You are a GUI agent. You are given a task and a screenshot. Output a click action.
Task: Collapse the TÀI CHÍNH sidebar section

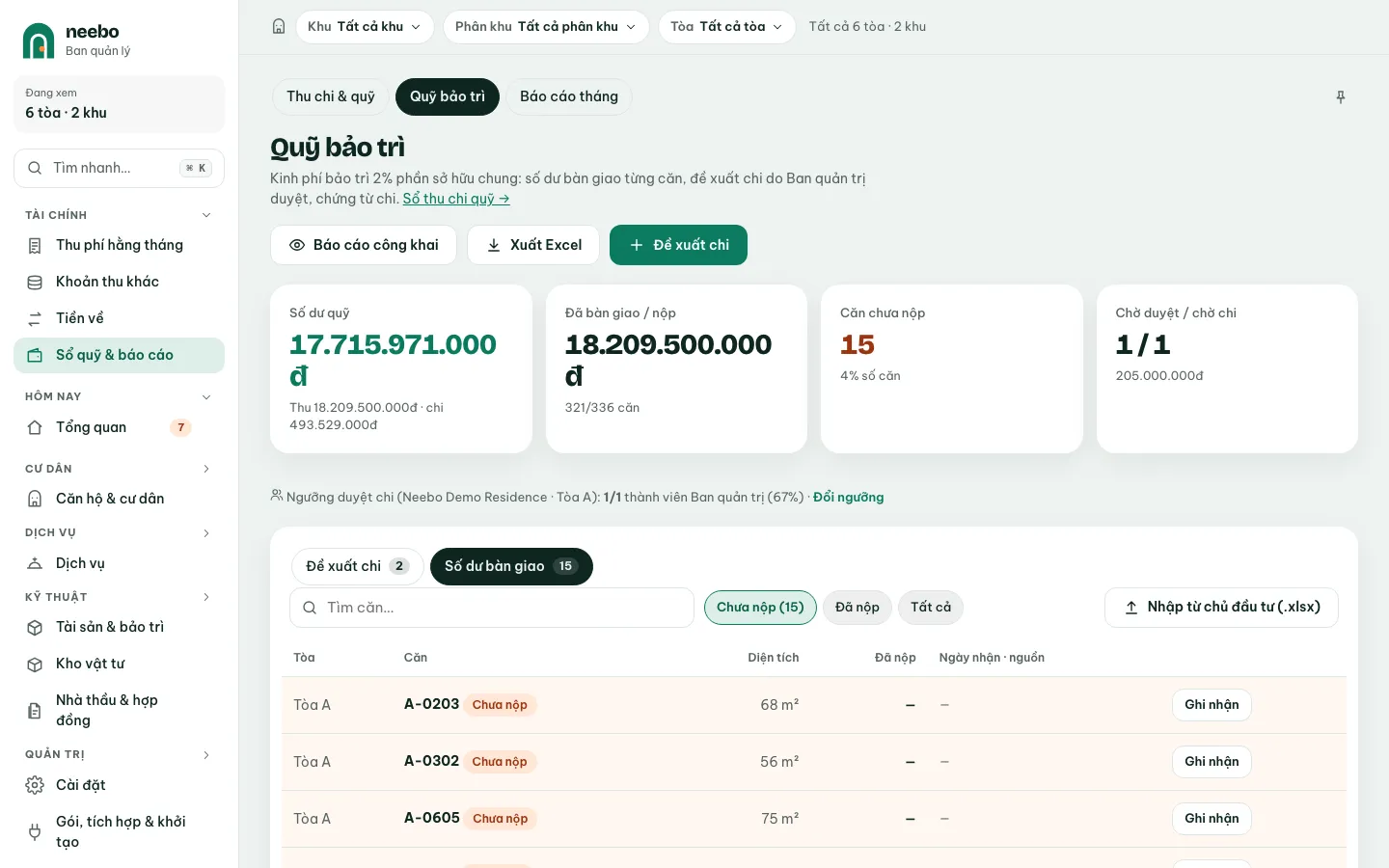click(x=206, y=215)
